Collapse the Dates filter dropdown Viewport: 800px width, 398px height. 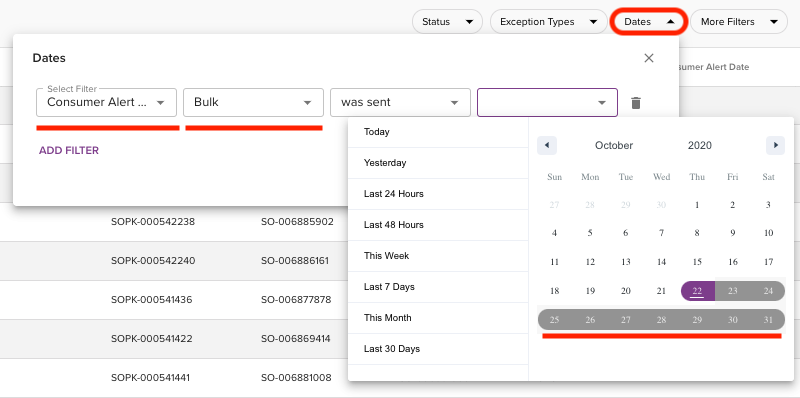(x=649, y=21)
